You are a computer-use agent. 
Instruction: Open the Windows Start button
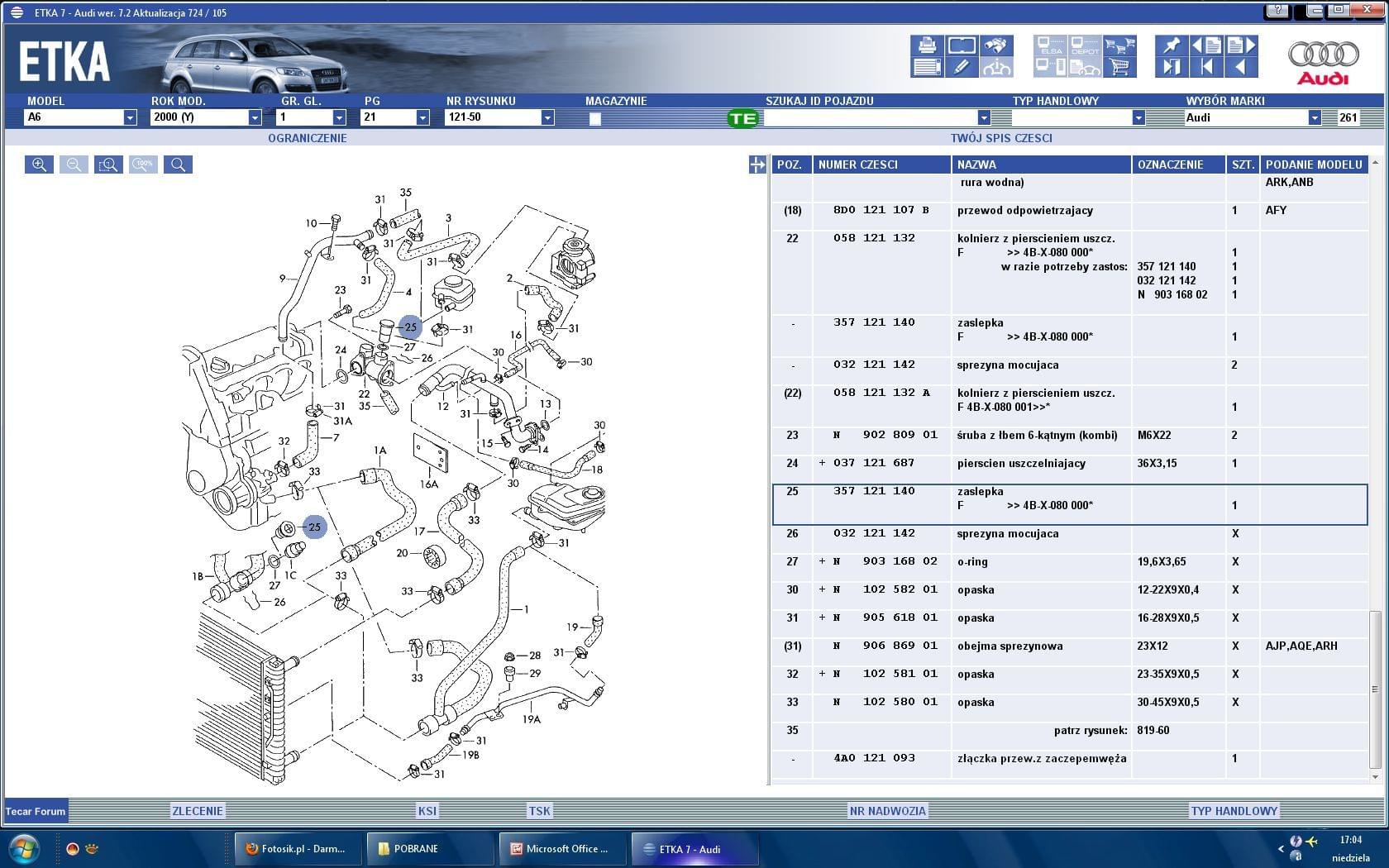[22, 849]
